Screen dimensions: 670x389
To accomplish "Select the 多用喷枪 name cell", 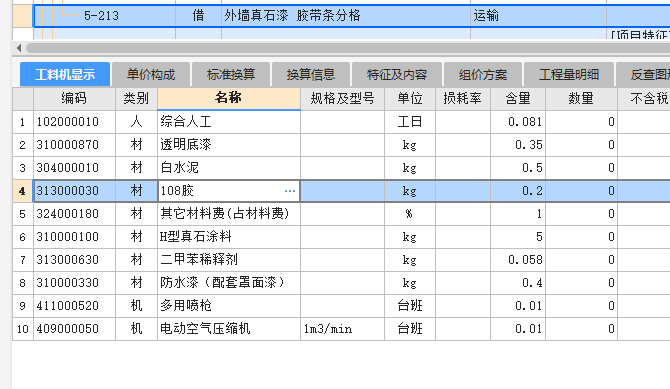I will pyautogui.click(x=229, y=306).
